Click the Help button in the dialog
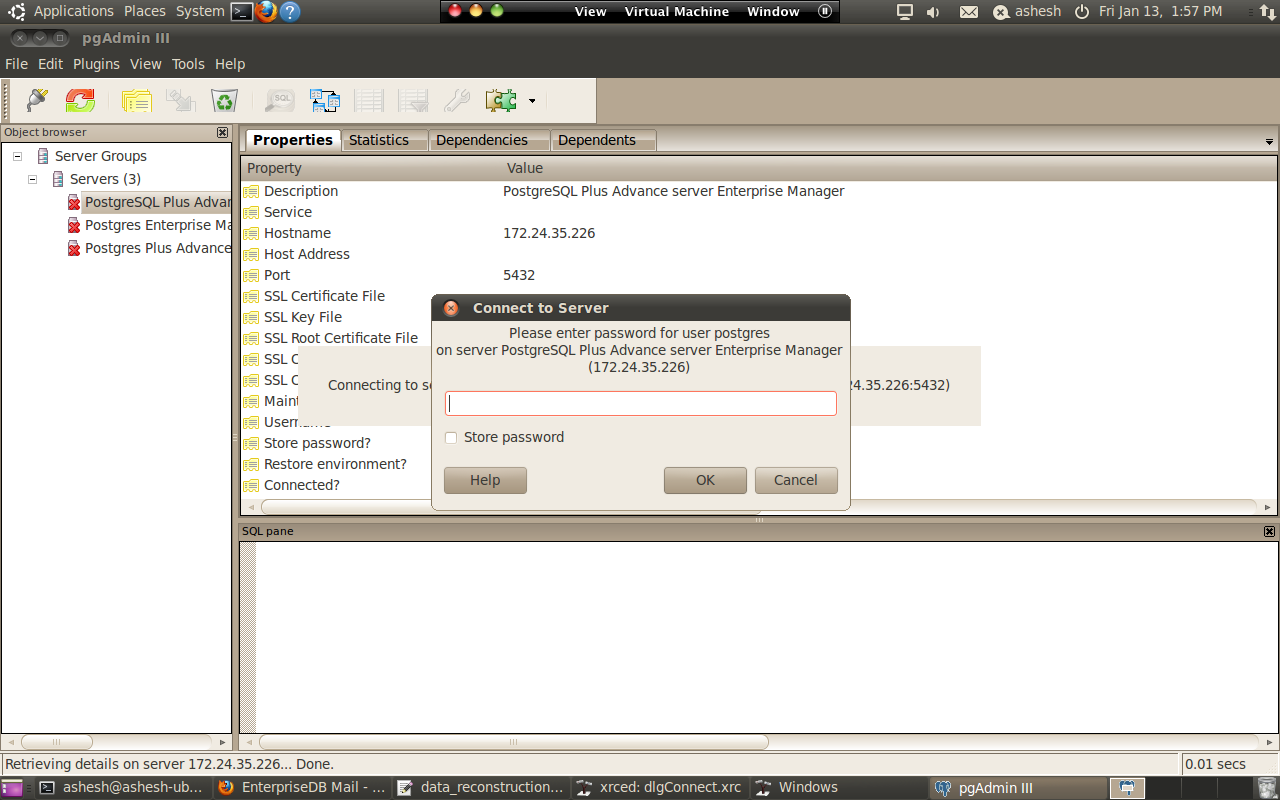The image size is (1280, 800). [x=485, y=480]
